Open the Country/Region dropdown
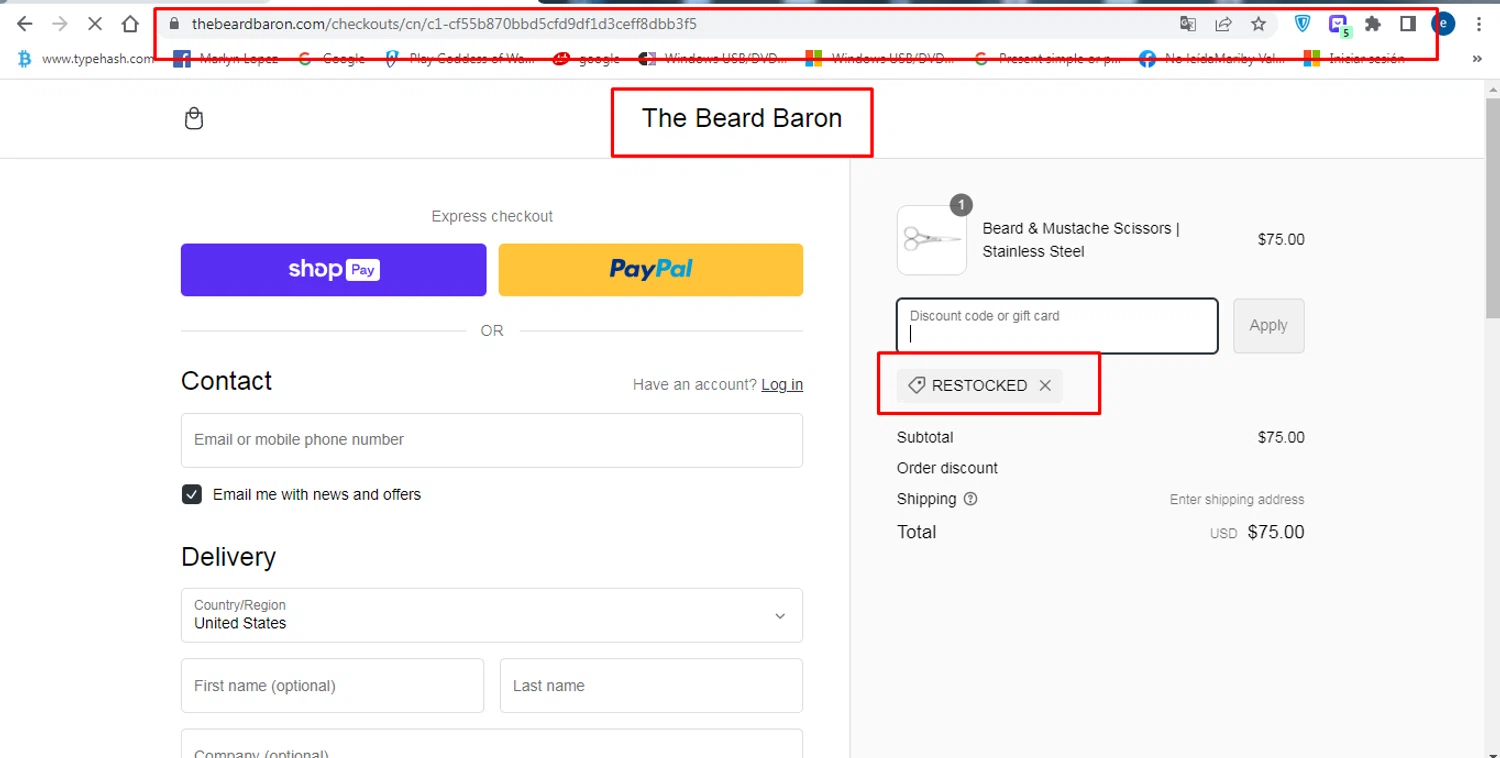 click(x=492, y=615)
